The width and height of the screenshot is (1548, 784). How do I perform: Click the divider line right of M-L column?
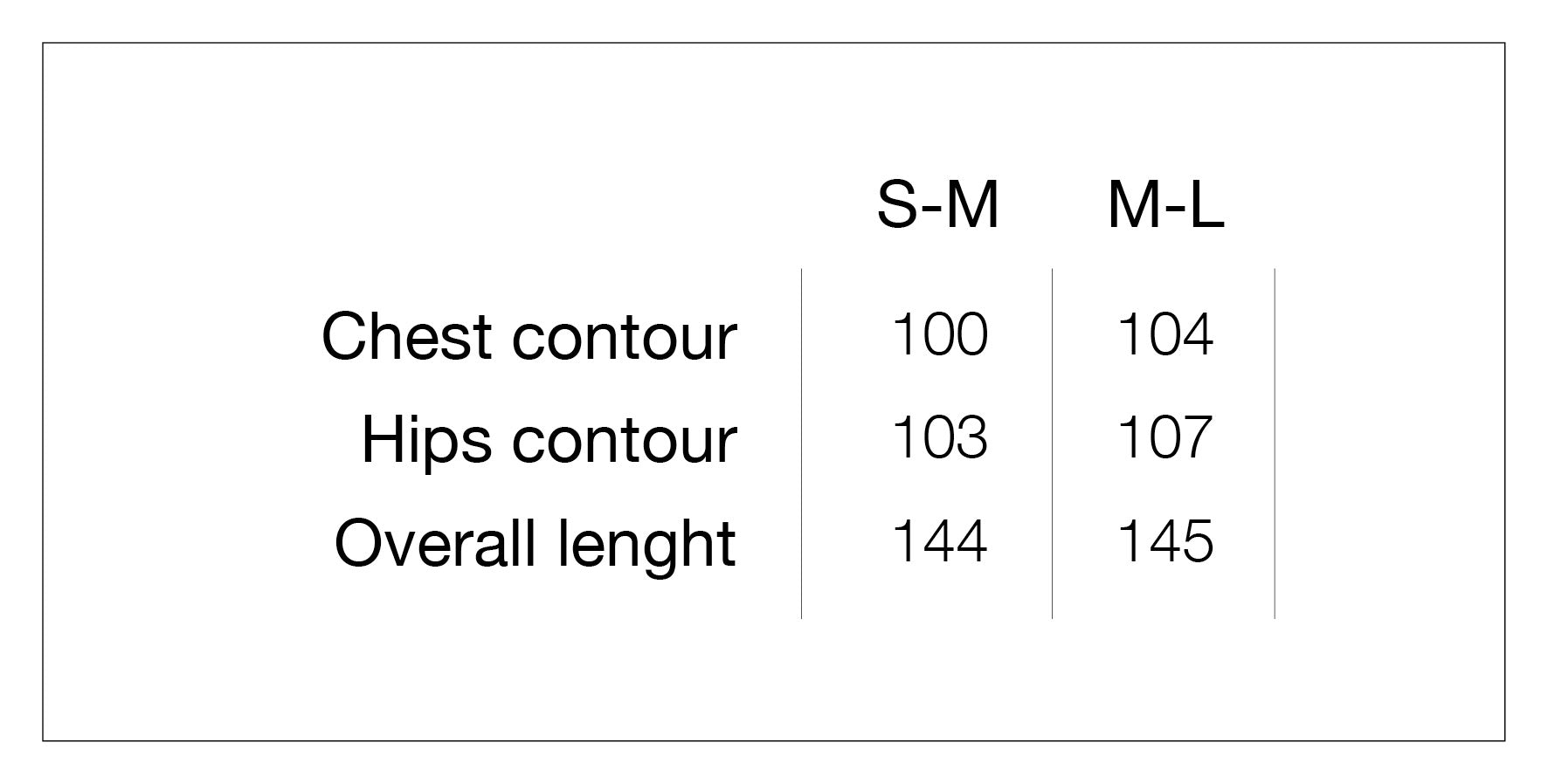pyautogui.click(x=1275, y=444)
